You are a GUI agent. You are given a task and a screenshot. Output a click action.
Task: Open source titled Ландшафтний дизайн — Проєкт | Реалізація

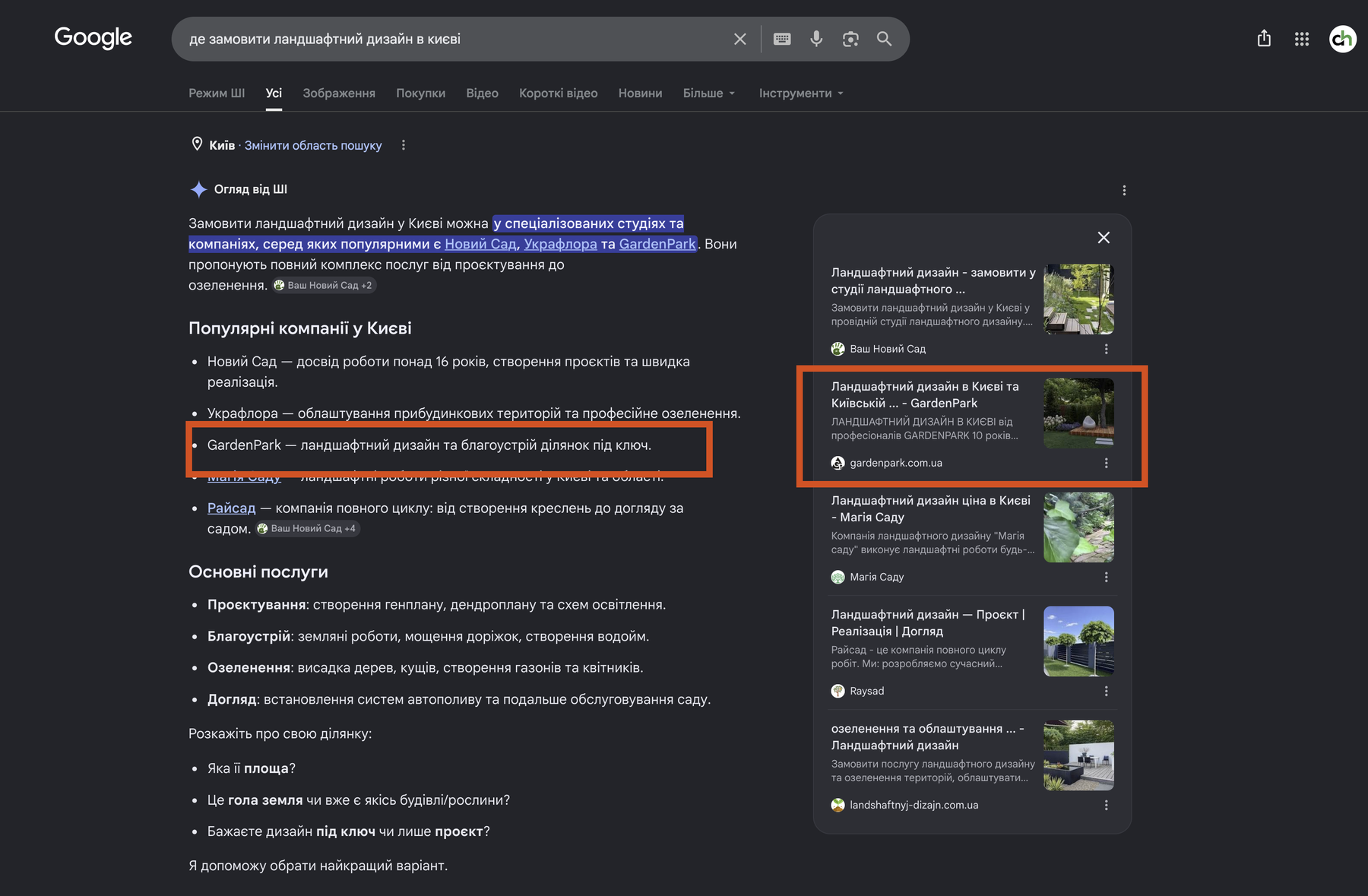click(x=928, y=622)
